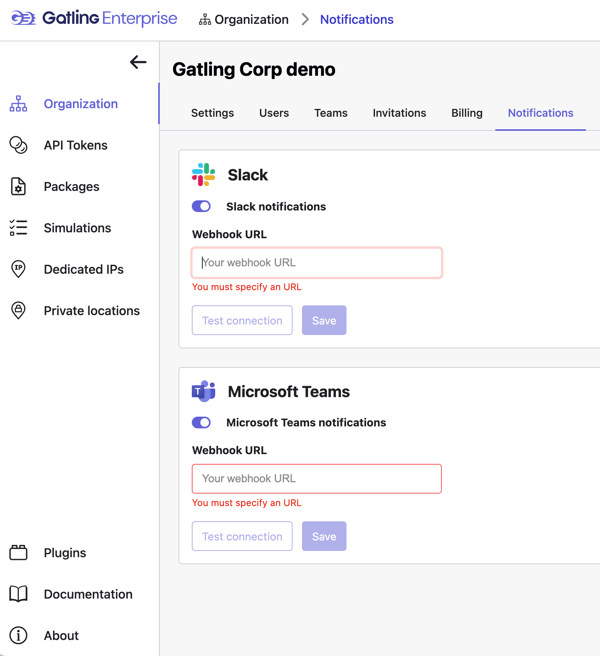Focus the Slack webhook URL field

[317, 263]
